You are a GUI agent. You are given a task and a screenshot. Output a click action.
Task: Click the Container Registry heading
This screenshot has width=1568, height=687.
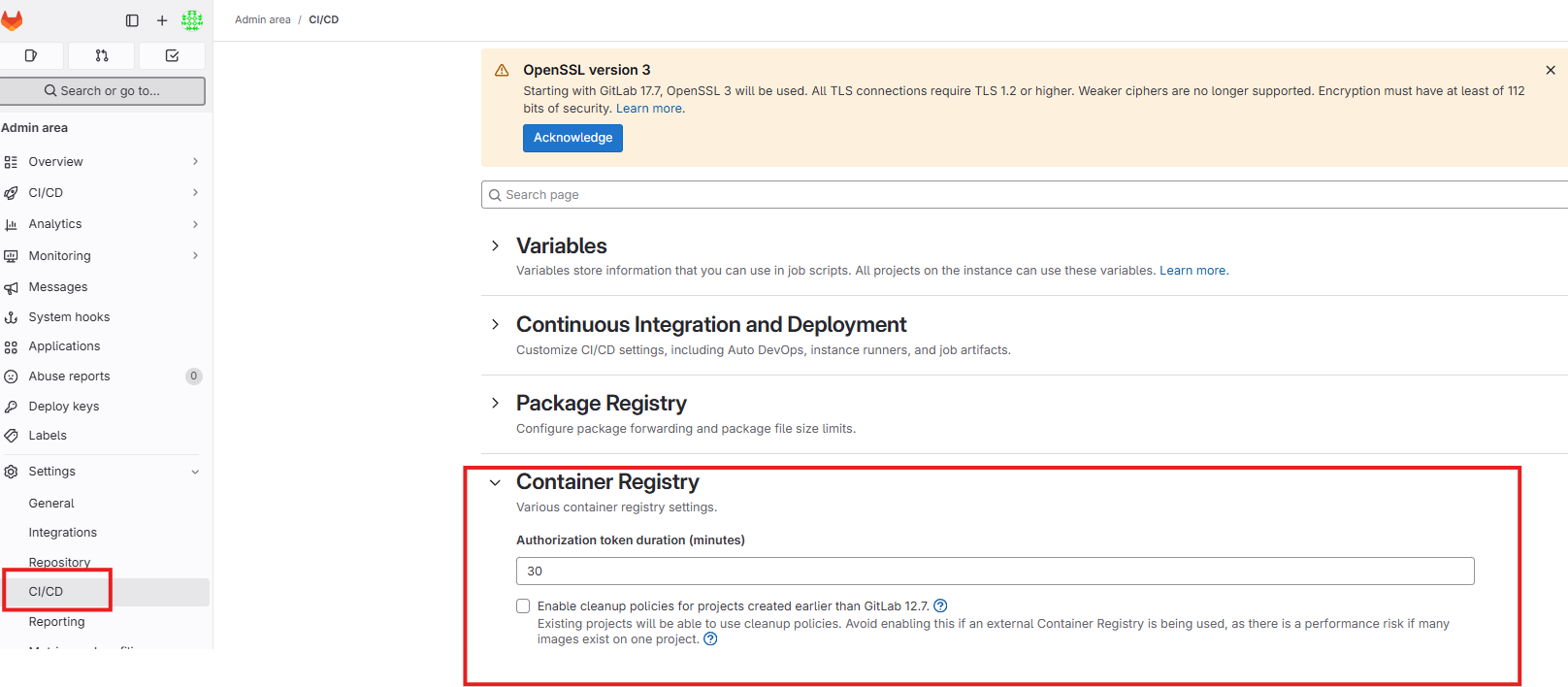point(607,482)
